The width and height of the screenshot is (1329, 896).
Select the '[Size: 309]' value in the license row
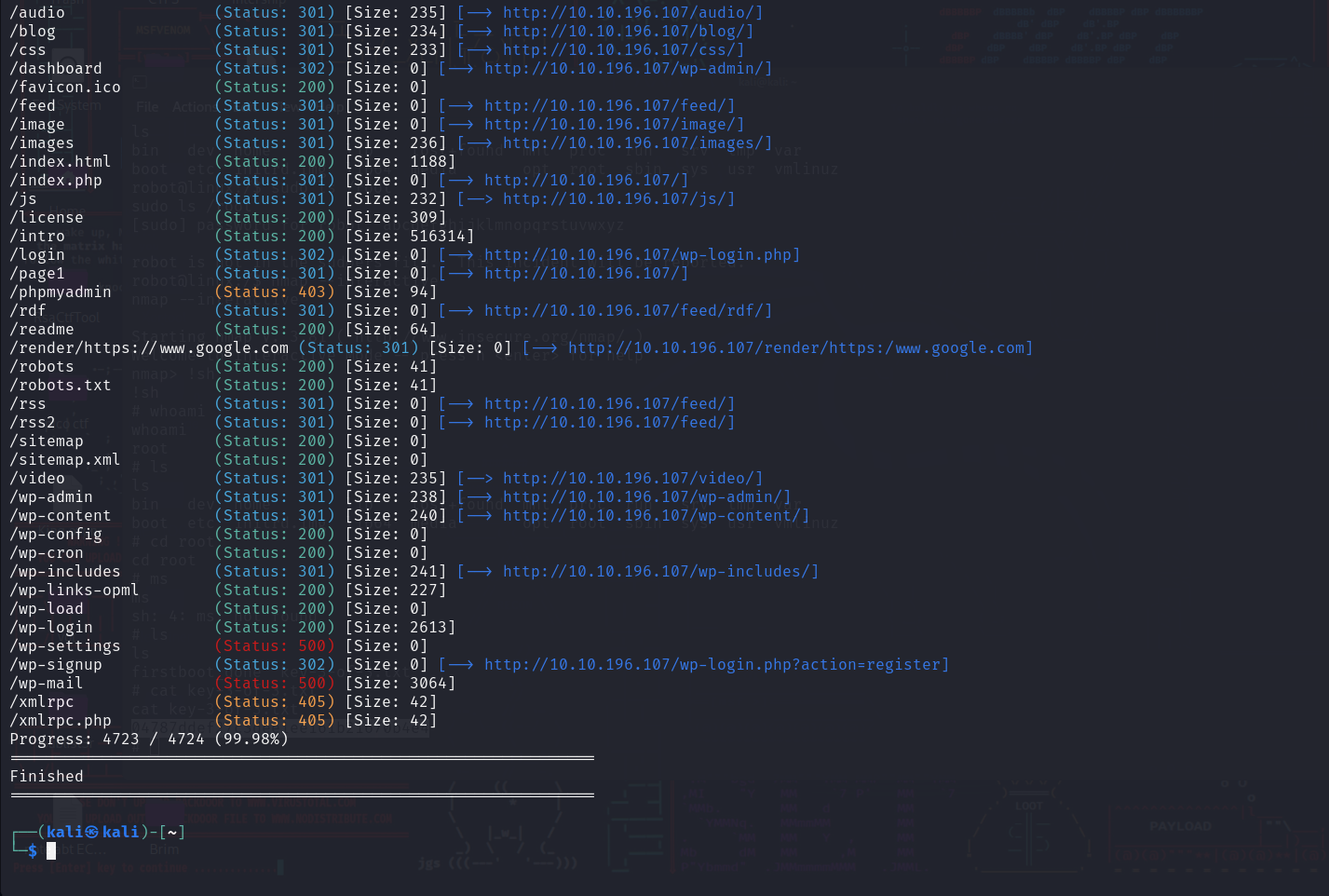click(396, 217)
